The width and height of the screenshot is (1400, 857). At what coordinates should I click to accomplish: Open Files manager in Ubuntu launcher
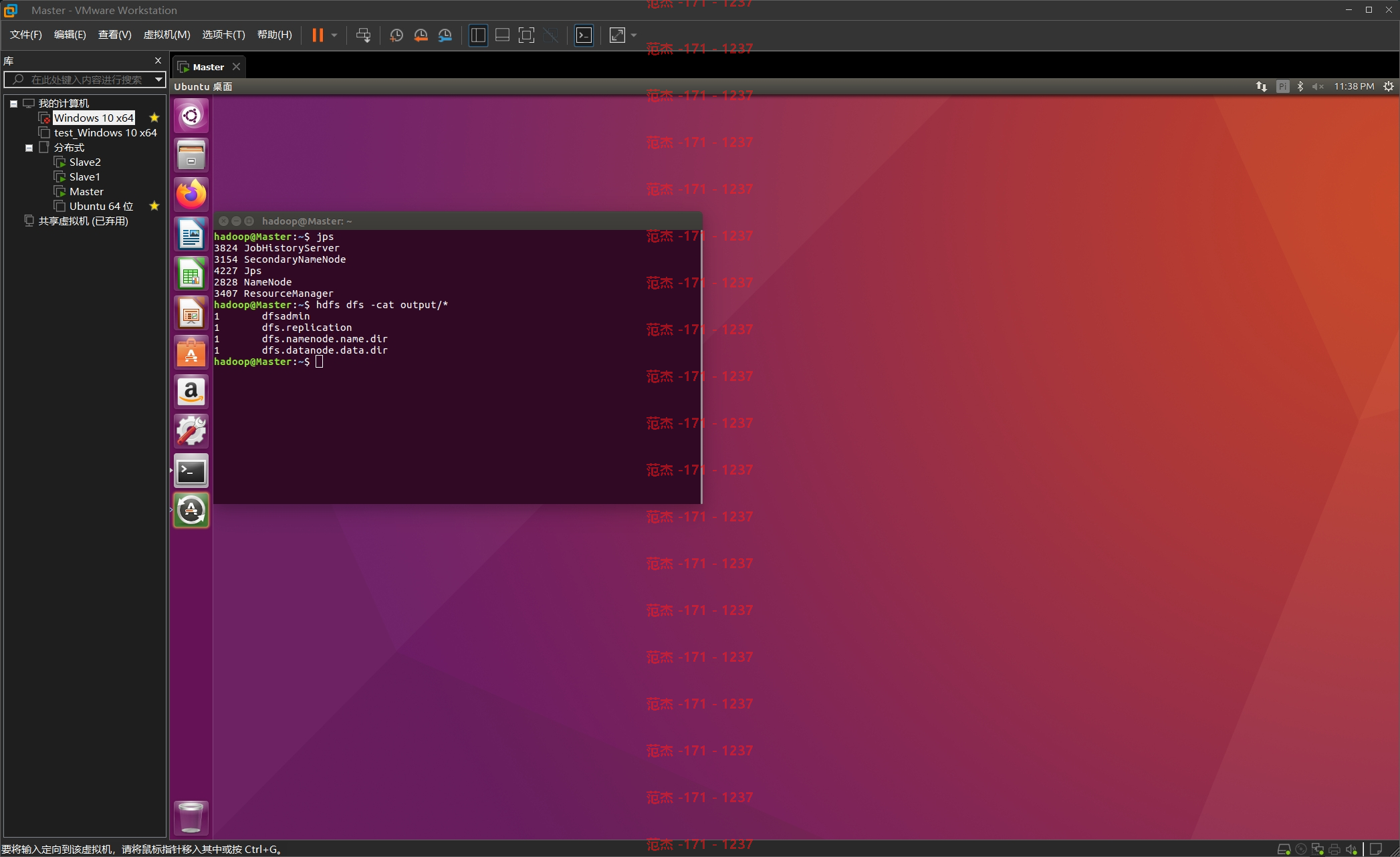[191, 155]
